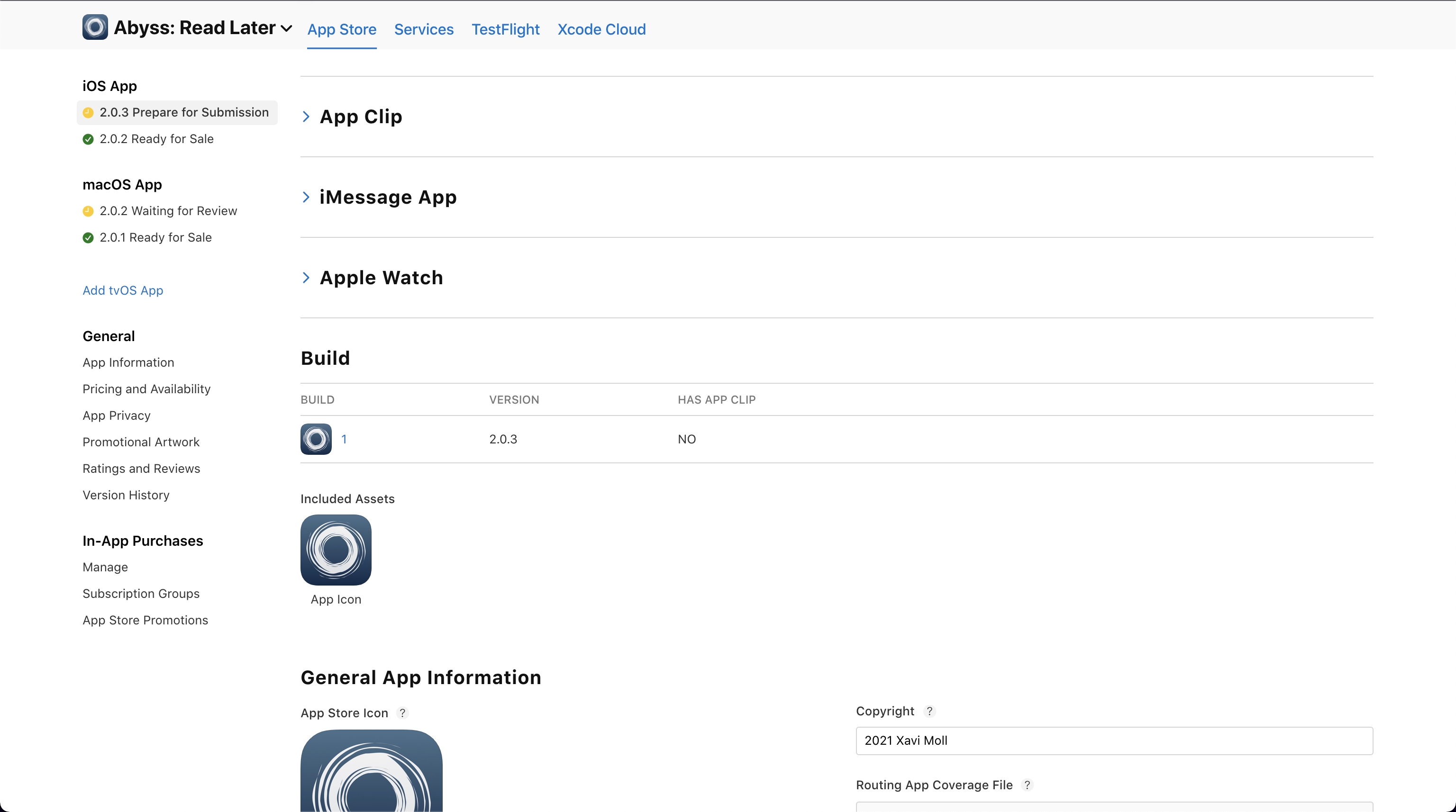Open Pricing and Availability
Image resolution: width=1456 pixels, height=812 pixels.
146,389
